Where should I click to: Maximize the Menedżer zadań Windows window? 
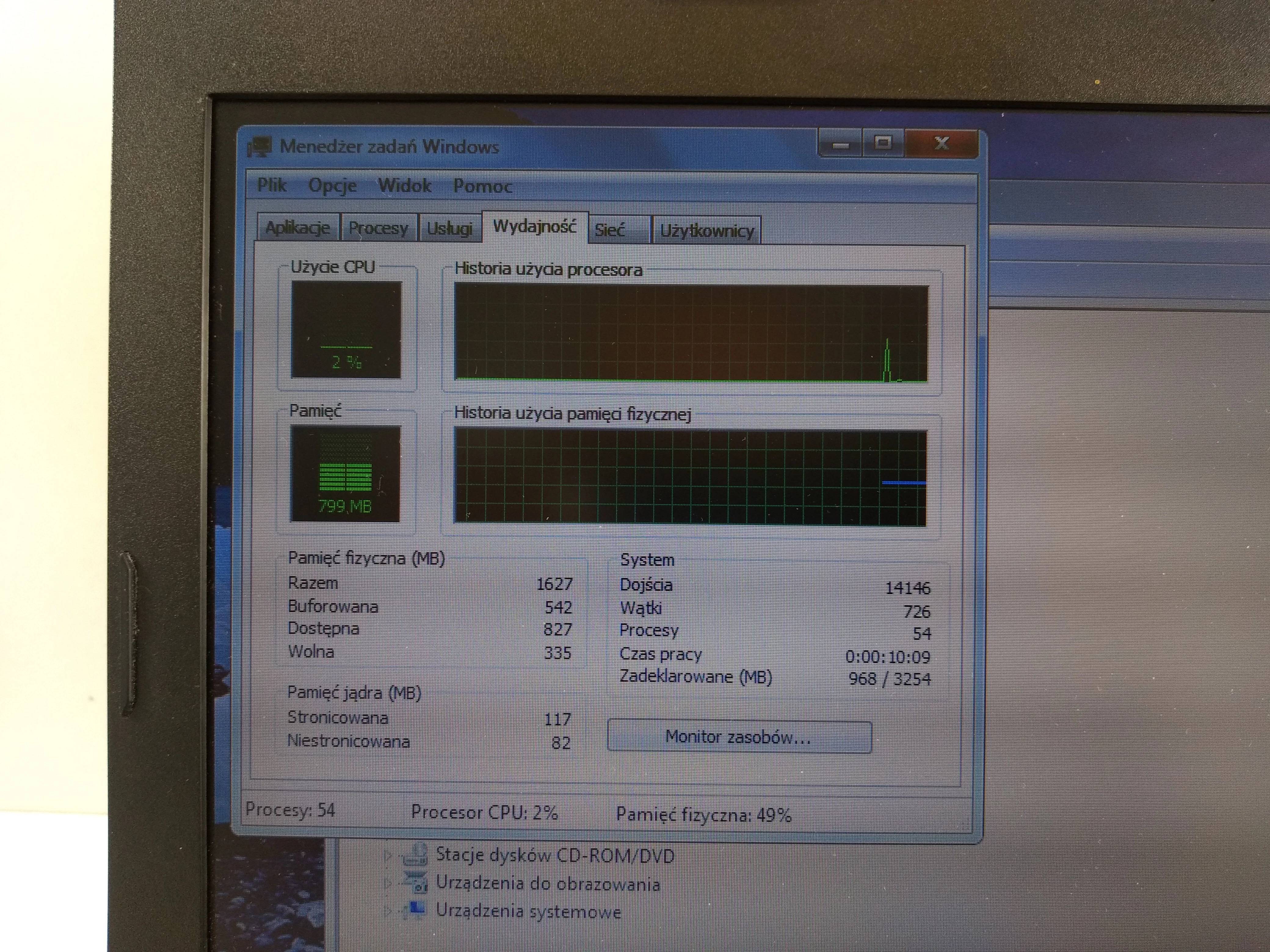(883, 143)
